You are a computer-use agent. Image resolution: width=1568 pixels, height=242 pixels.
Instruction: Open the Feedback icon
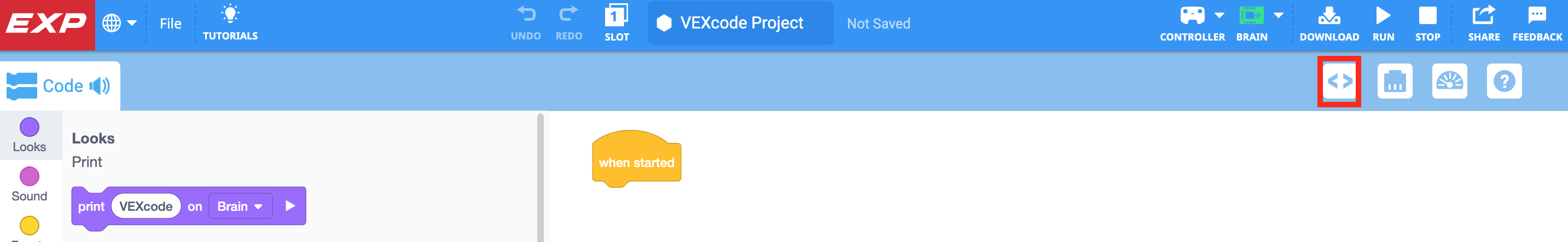[1537, 23]
